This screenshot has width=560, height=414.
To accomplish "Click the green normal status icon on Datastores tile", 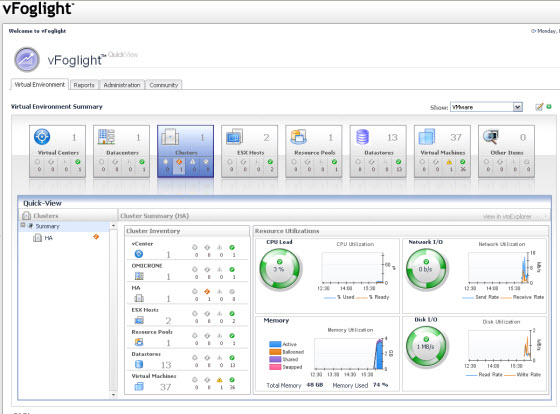I will (x=399, y=162).
